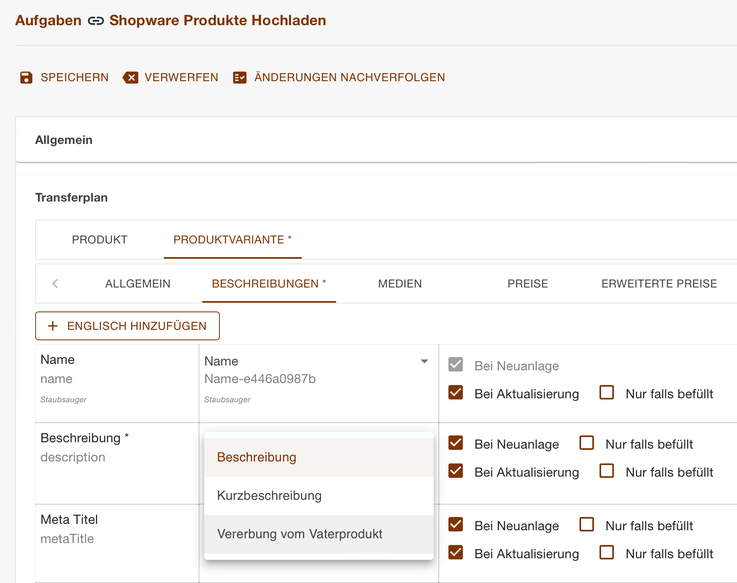Uncheck Bei Neuanlage in Meta Titel row
This screenshot has width=737, height=583.
455,525
